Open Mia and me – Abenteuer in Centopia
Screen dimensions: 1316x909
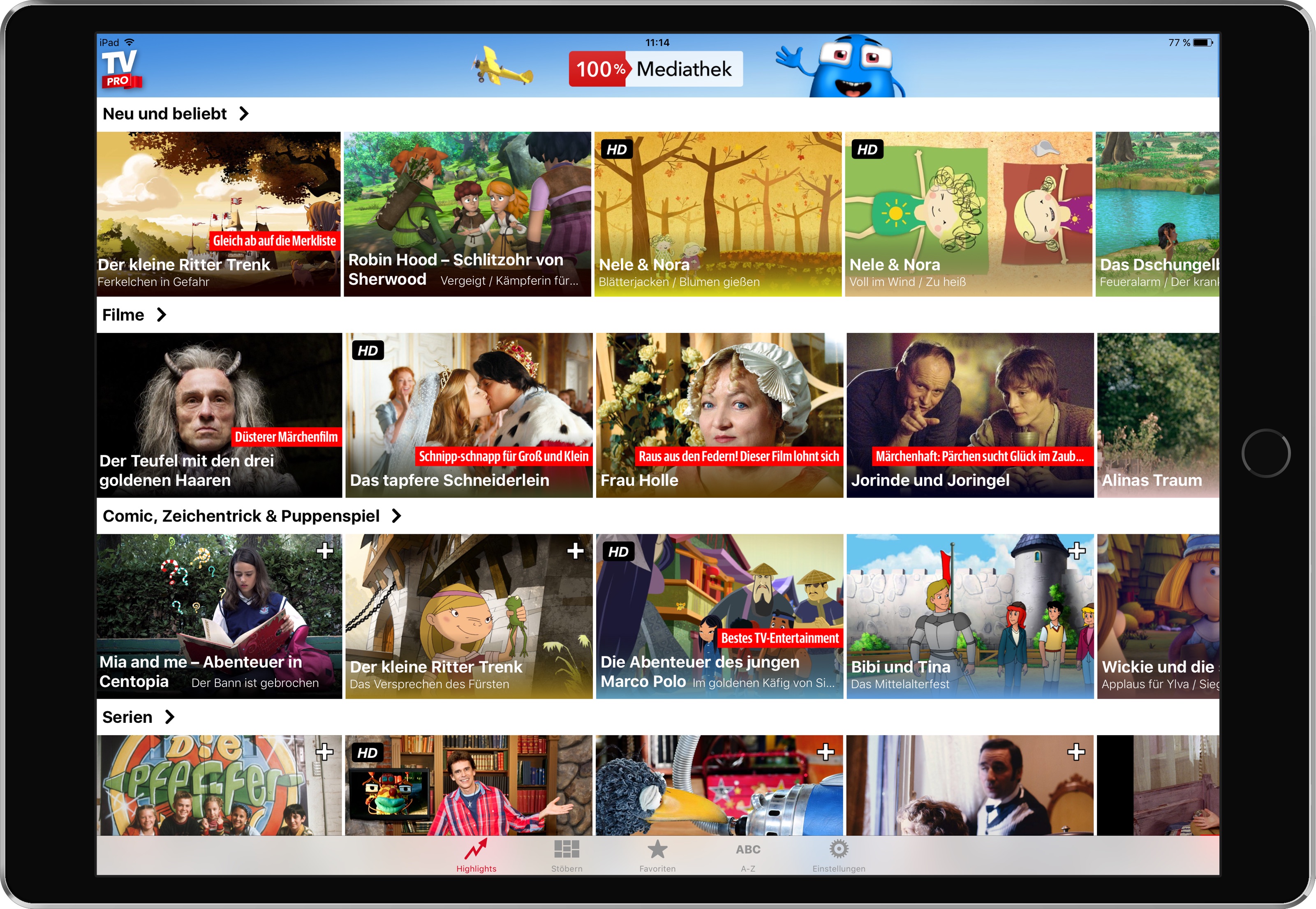(x=220, y=616)
